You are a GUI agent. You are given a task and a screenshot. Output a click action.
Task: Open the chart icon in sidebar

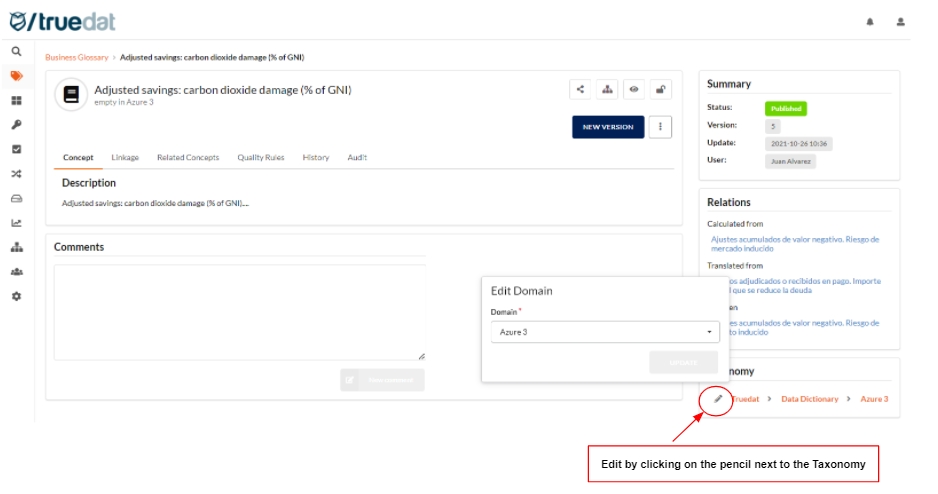click(x=16, y=223)
